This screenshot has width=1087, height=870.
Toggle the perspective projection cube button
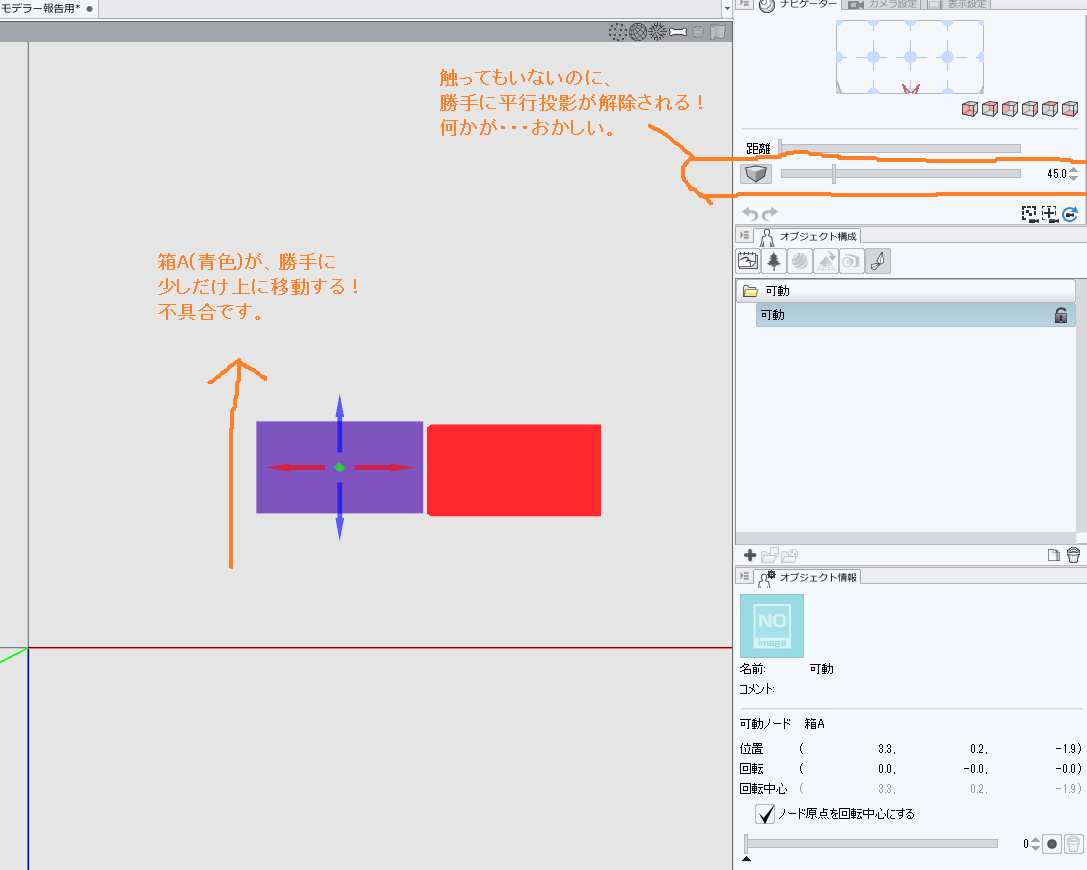(x=756, y=173)
